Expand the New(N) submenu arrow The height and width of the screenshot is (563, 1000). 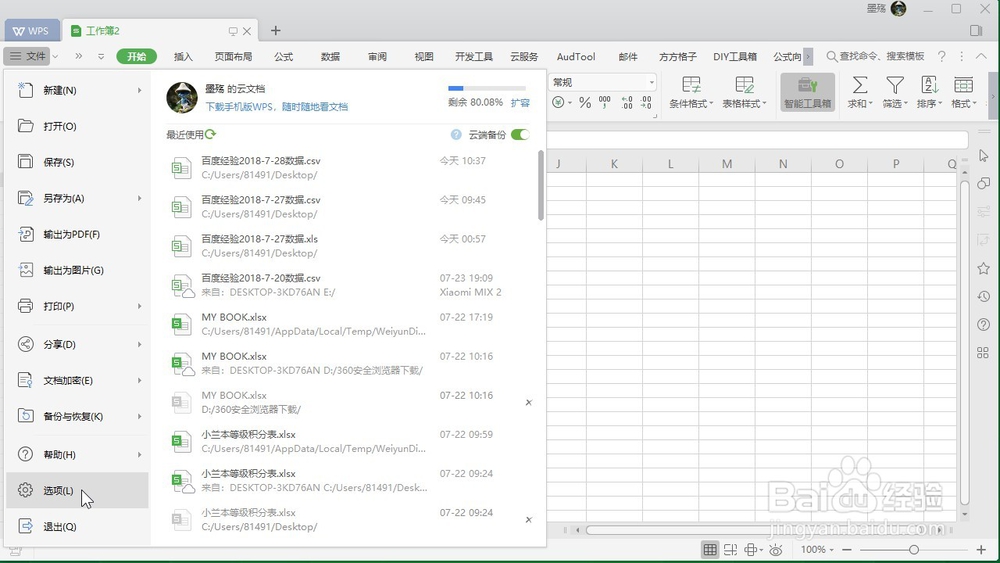point(139,91)
